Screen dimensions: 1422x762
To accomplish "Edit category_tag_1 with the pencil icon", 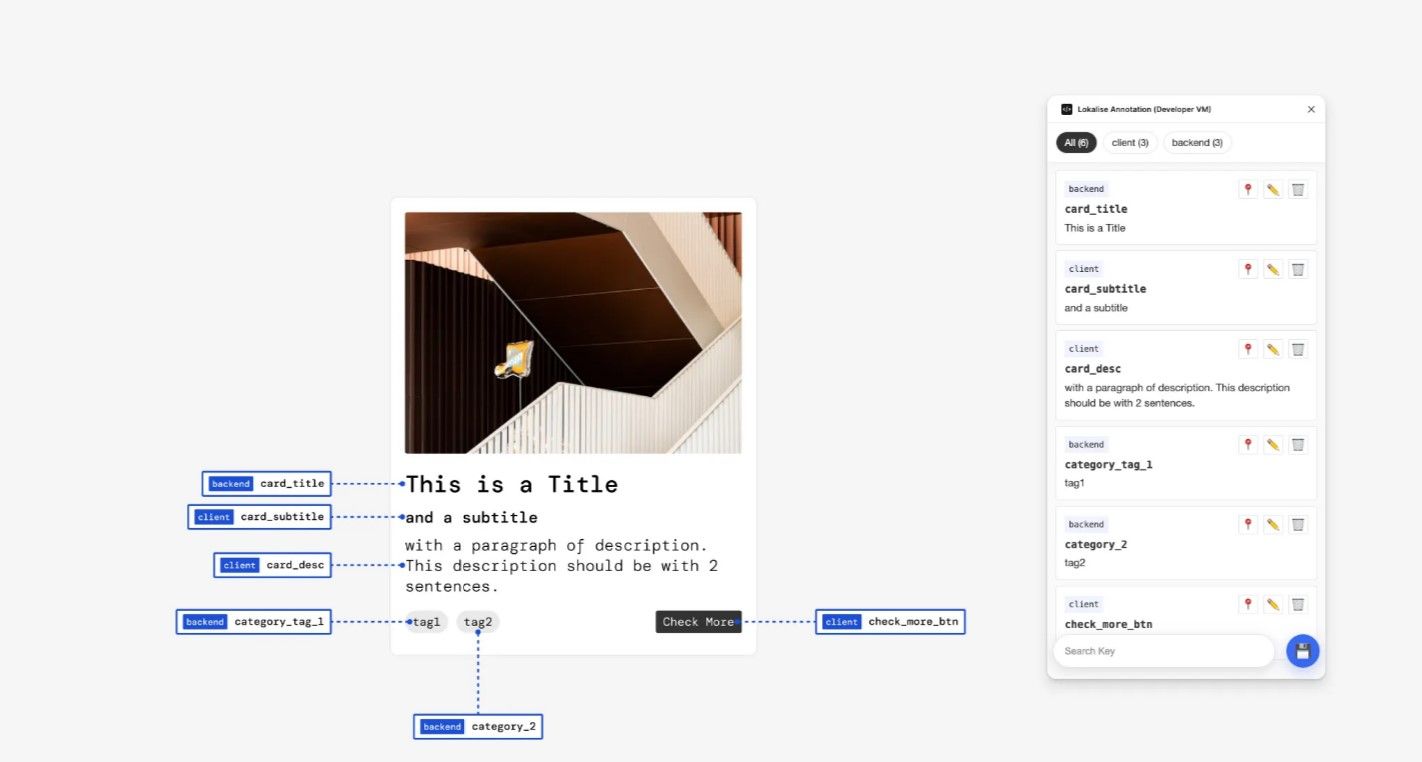I will [1273, 444].
